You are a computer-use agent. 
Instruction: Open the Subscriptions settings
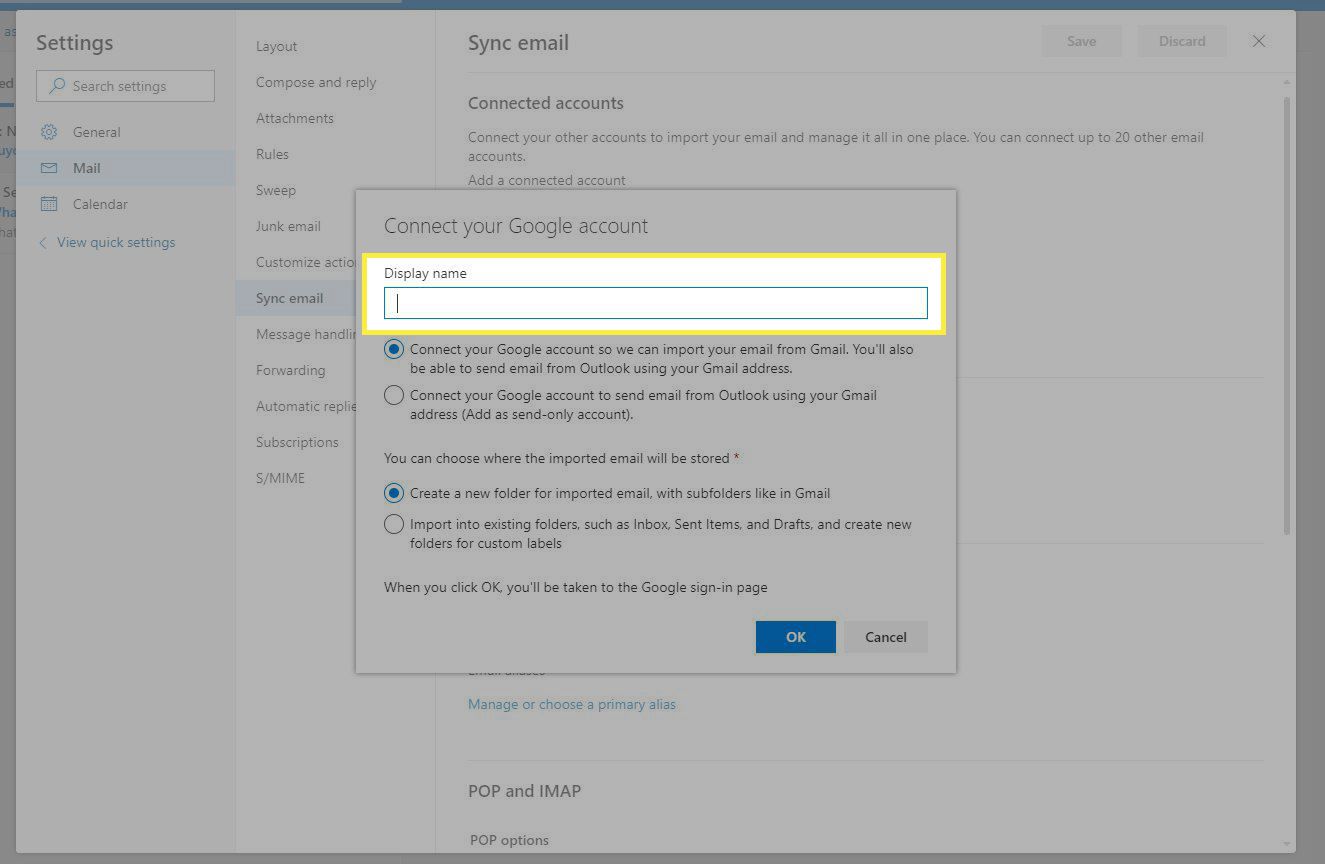point(297,442)
